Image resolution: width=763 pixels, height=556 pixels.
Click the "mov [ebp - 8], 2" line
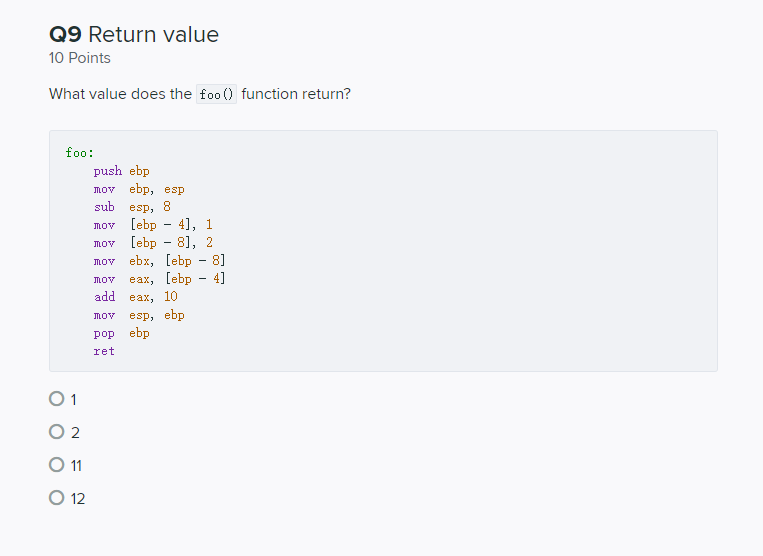tap(153, 243)
